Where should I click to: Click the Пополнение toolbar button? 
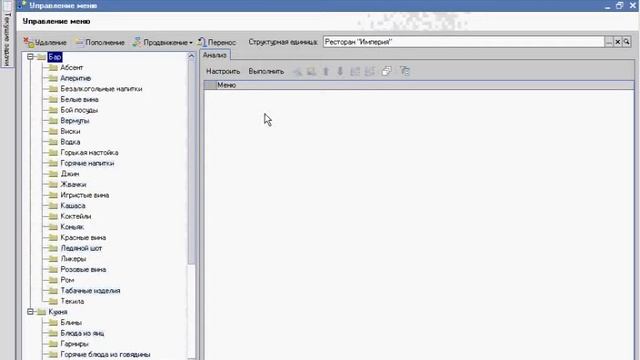tap(100, 42)
